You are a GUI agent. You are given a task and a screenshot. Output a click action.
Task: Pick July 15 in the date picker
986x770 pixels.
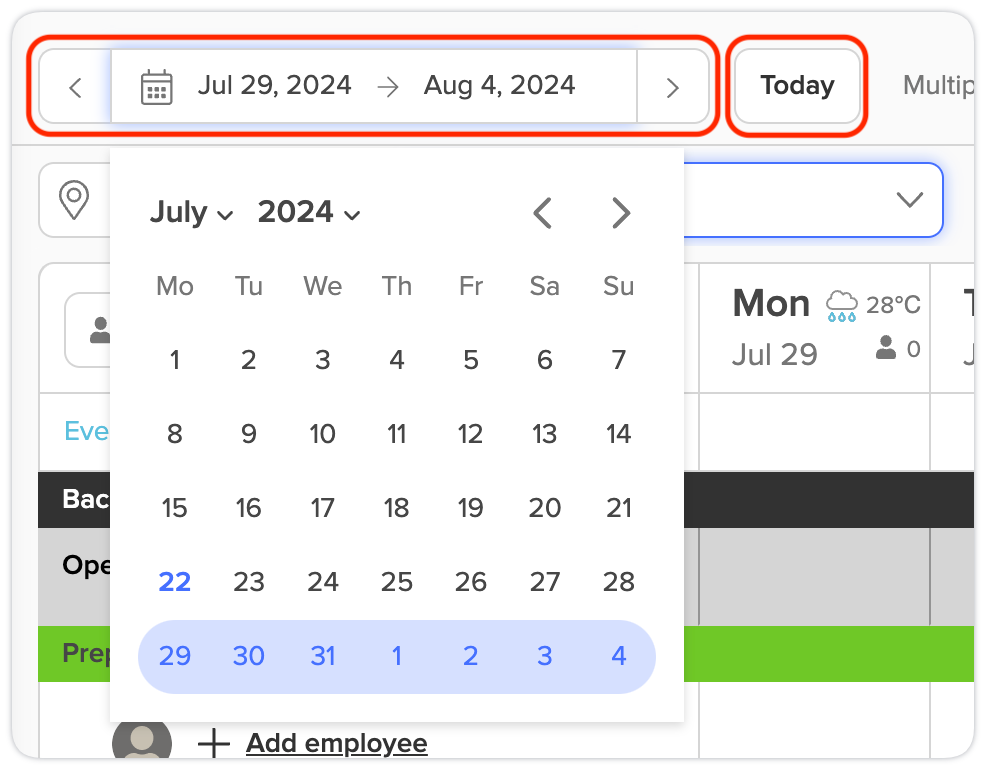pyautogui.click(x=175, y=508)
